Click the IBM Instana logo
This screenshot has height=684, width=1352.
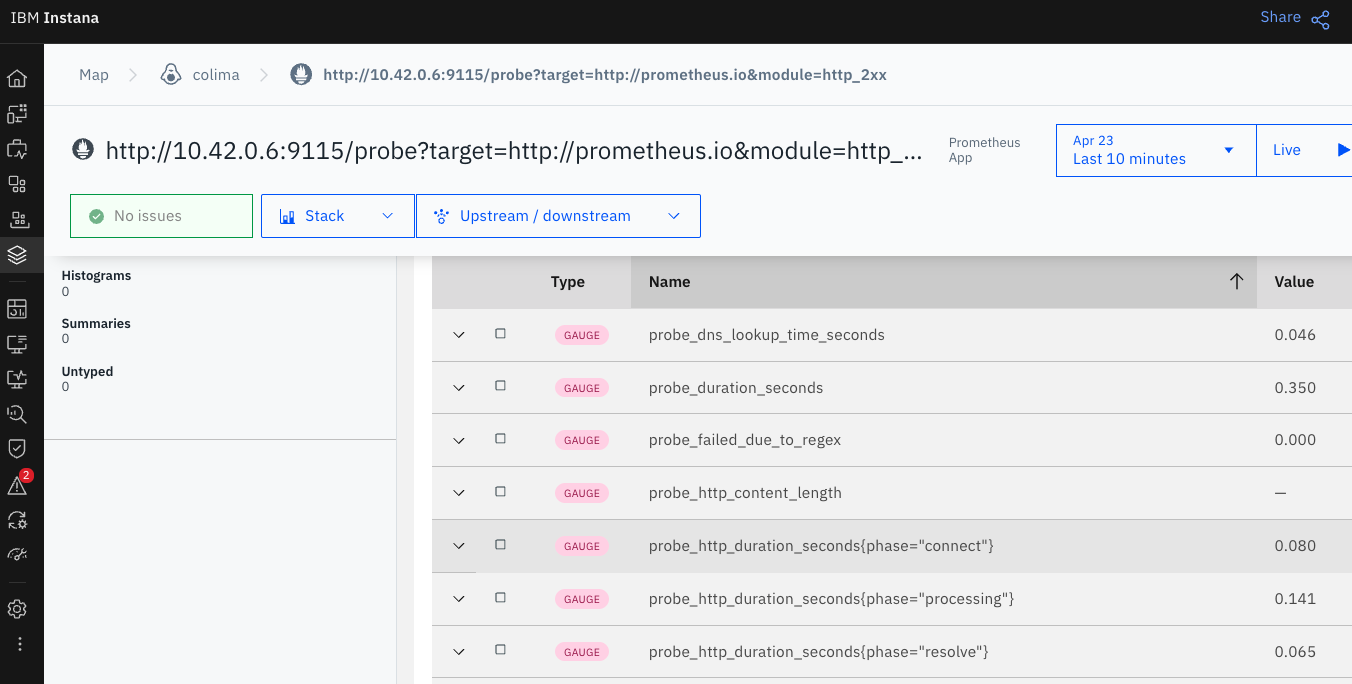click(55, 18)
